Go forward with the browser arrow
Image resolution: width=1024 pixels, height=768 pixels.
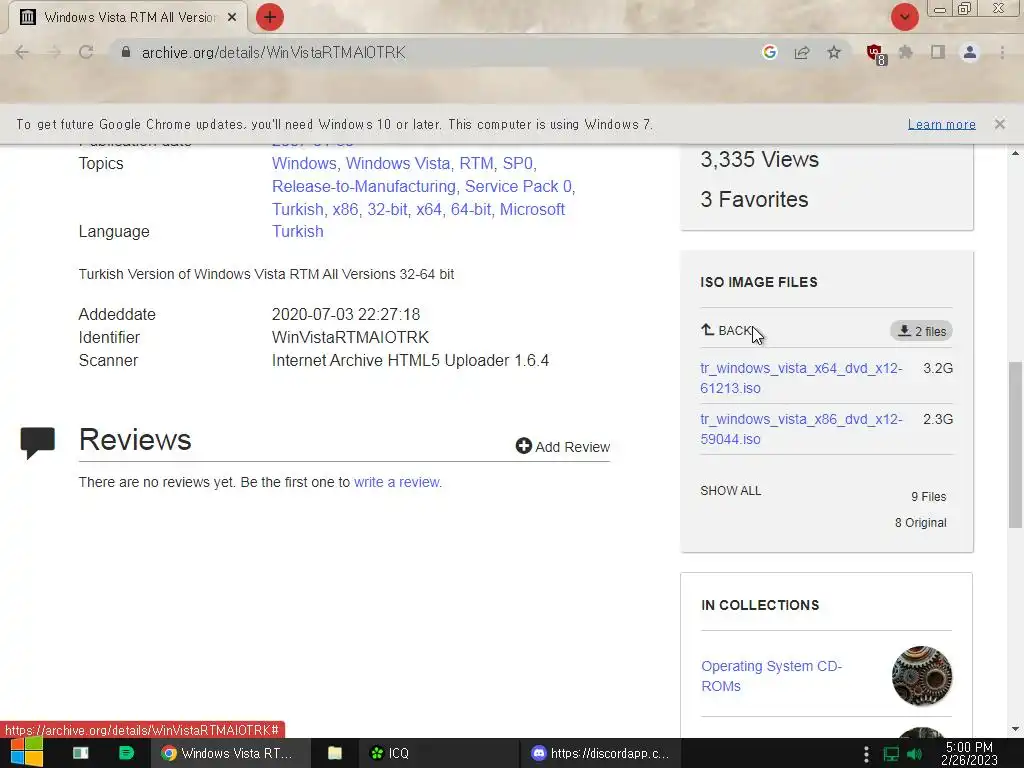54,52
